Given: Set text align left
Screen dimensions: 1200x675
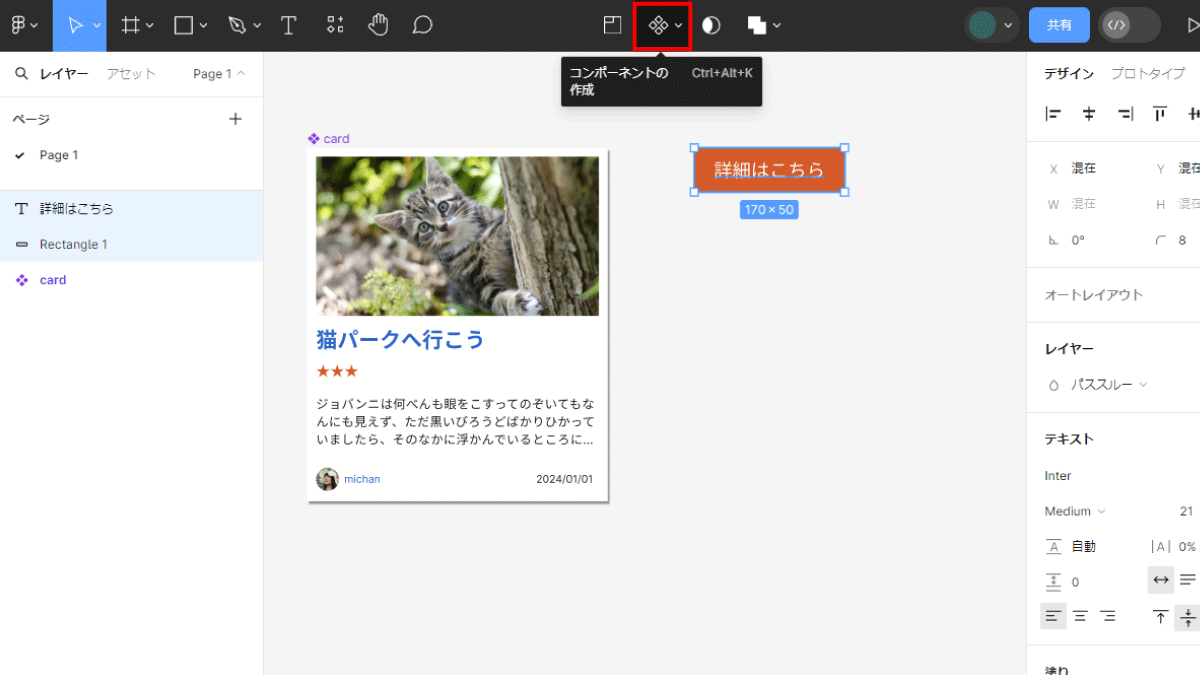Looking at the screenshot, I should (1053, 617).
